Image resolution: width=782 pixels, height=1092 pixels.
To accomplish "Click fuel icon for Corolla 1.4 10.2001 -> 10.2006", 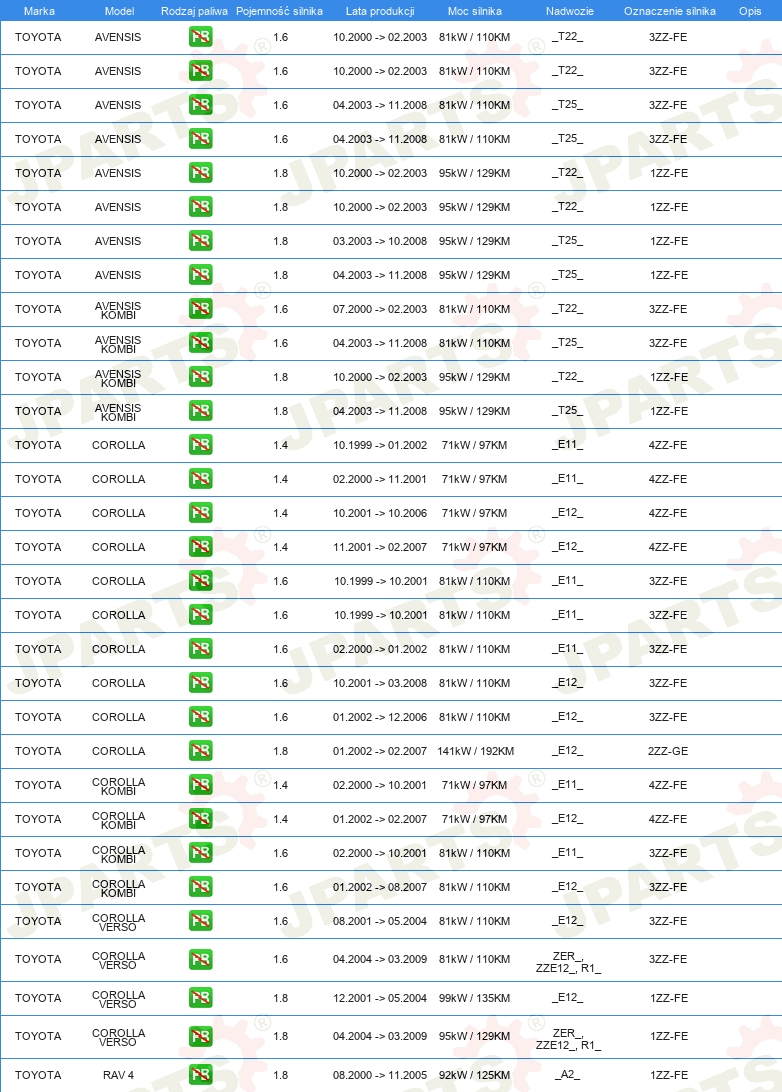I will [x=201, y=513].
